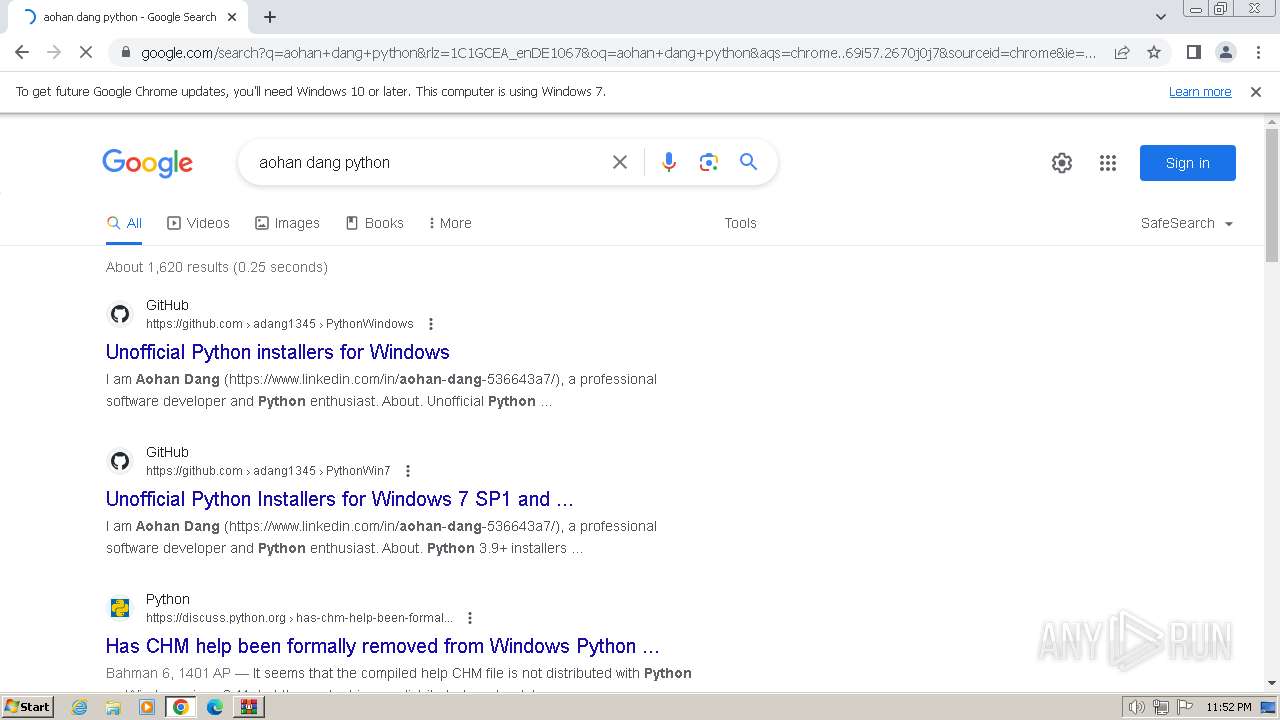Click the page vertical scrollbar thumb
This screenshot has height=720, width=1280.
click(x=1272, y=195)
